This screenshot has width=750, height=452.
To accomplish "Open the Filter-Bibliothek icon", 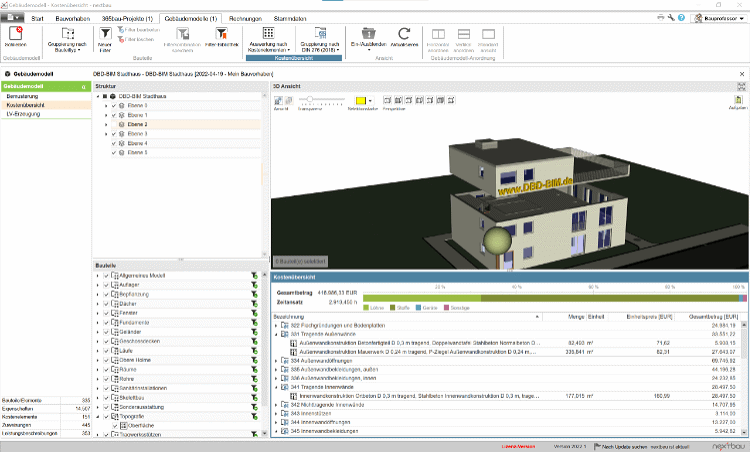I will pyautogui.click(x=221, y=33).
